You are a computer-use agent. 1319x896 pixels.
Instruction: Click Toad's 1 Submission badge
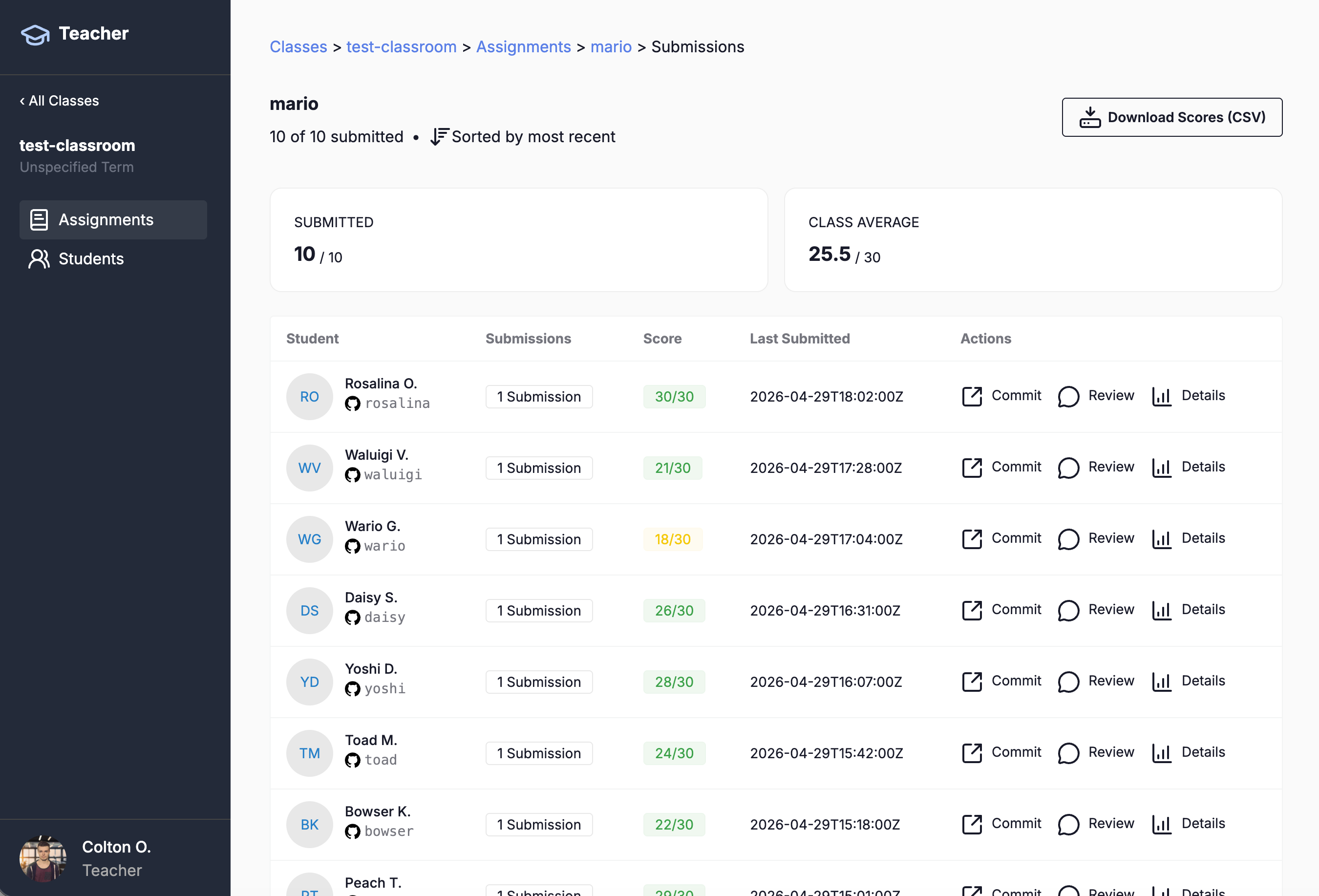coord(539,753)
